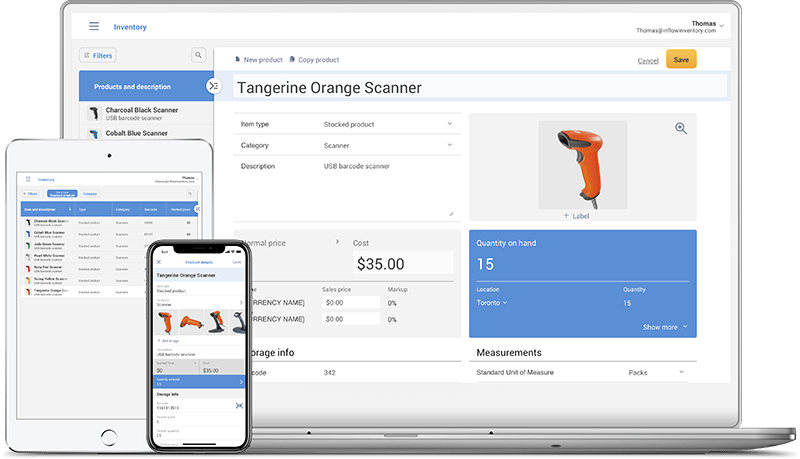The height and width of the screenshot is (459, 800).
Task: Click Category filter chip on tablet
Action: [90, 194]
